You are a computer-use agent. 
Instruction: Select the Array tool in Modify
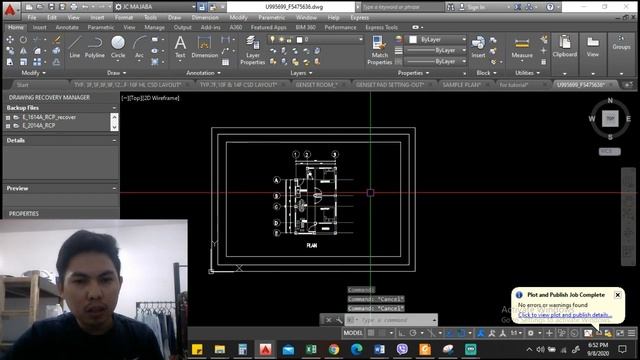(x=37, y=62)
